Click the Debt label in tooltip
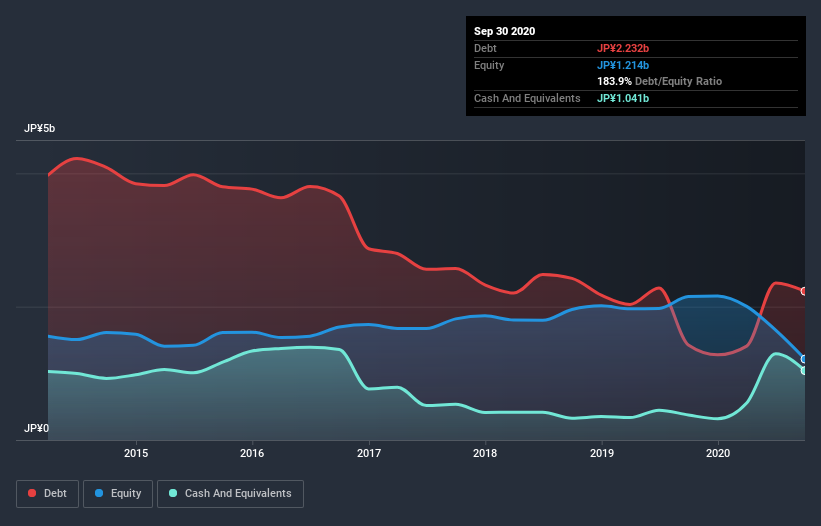This screenshot has height=526, width=821. coord(485,48)
